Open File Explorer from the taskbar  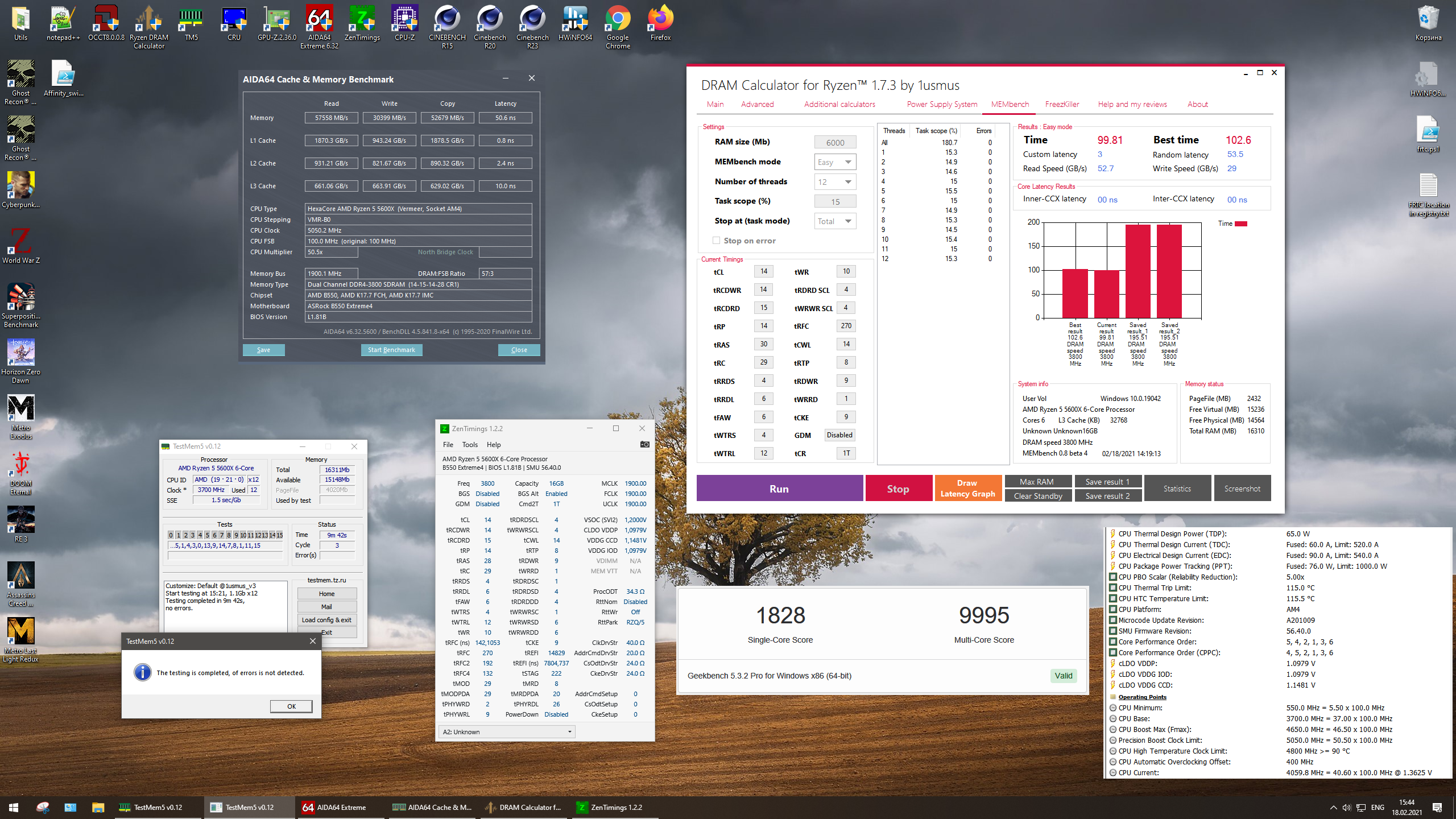coord(98,807)
